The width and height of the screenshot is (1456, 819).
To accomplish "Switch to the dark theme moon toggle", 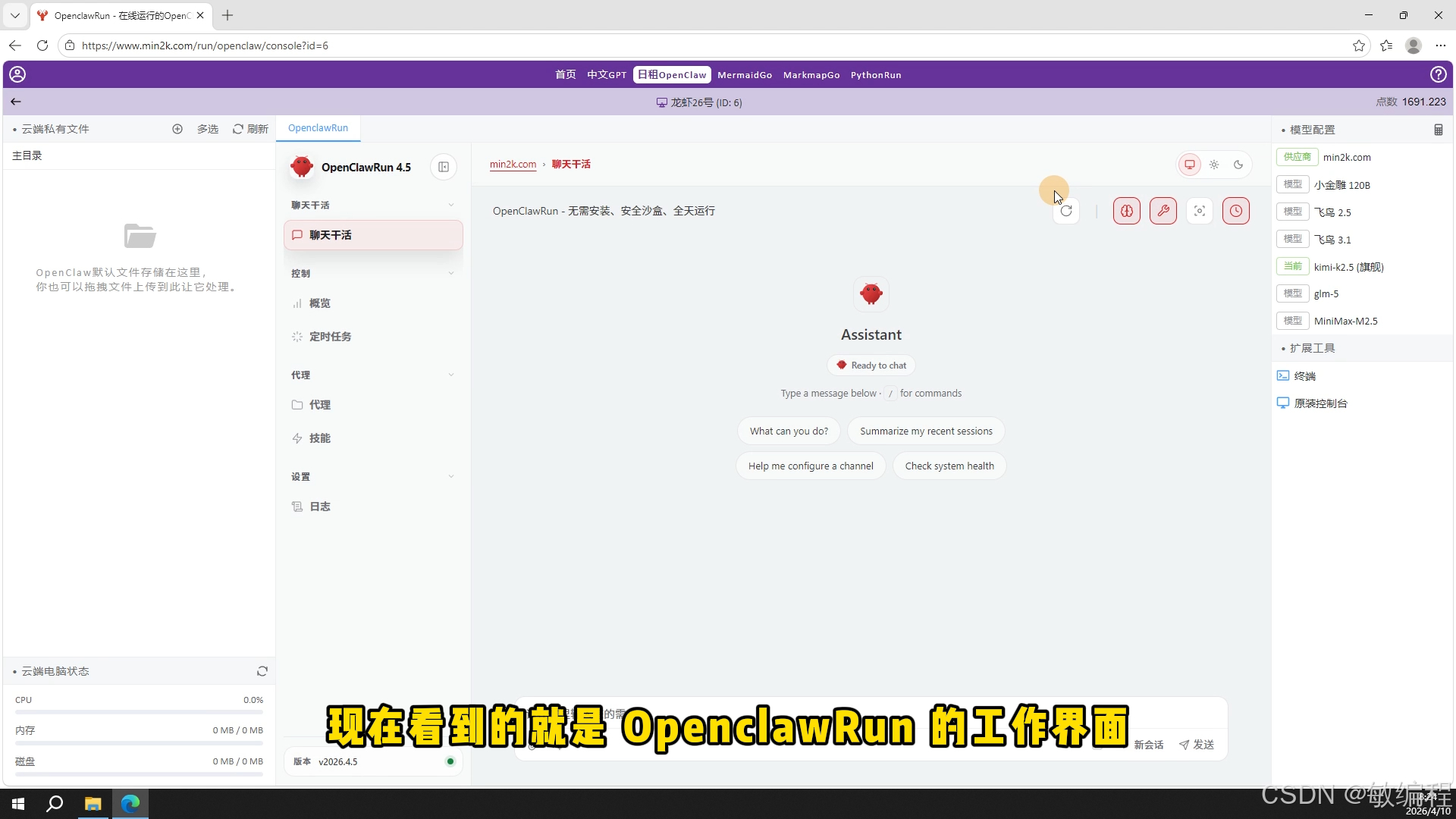I will tap(1238, 165).
